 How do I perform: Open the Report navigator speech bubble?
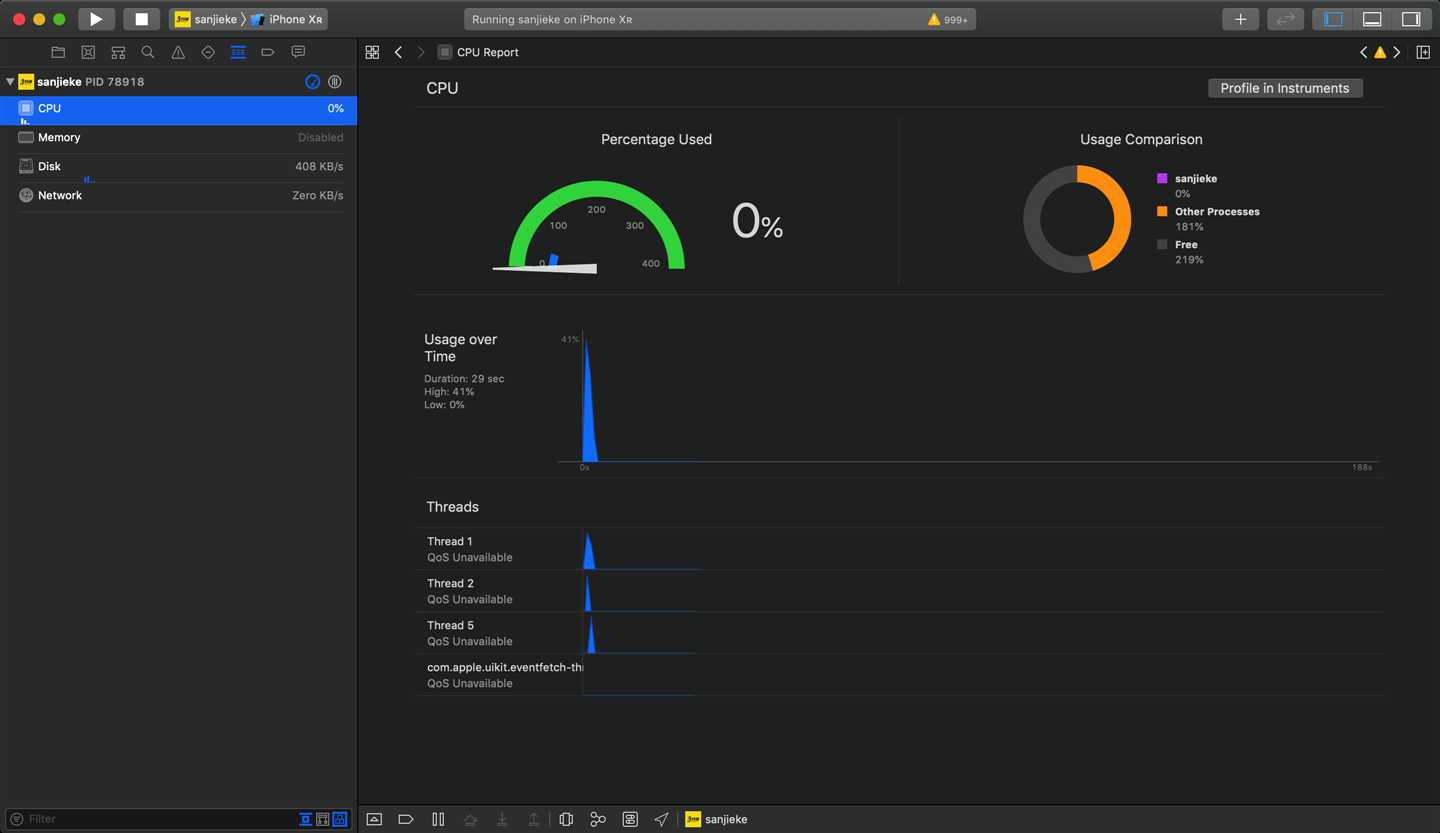[x=298, y=52]
